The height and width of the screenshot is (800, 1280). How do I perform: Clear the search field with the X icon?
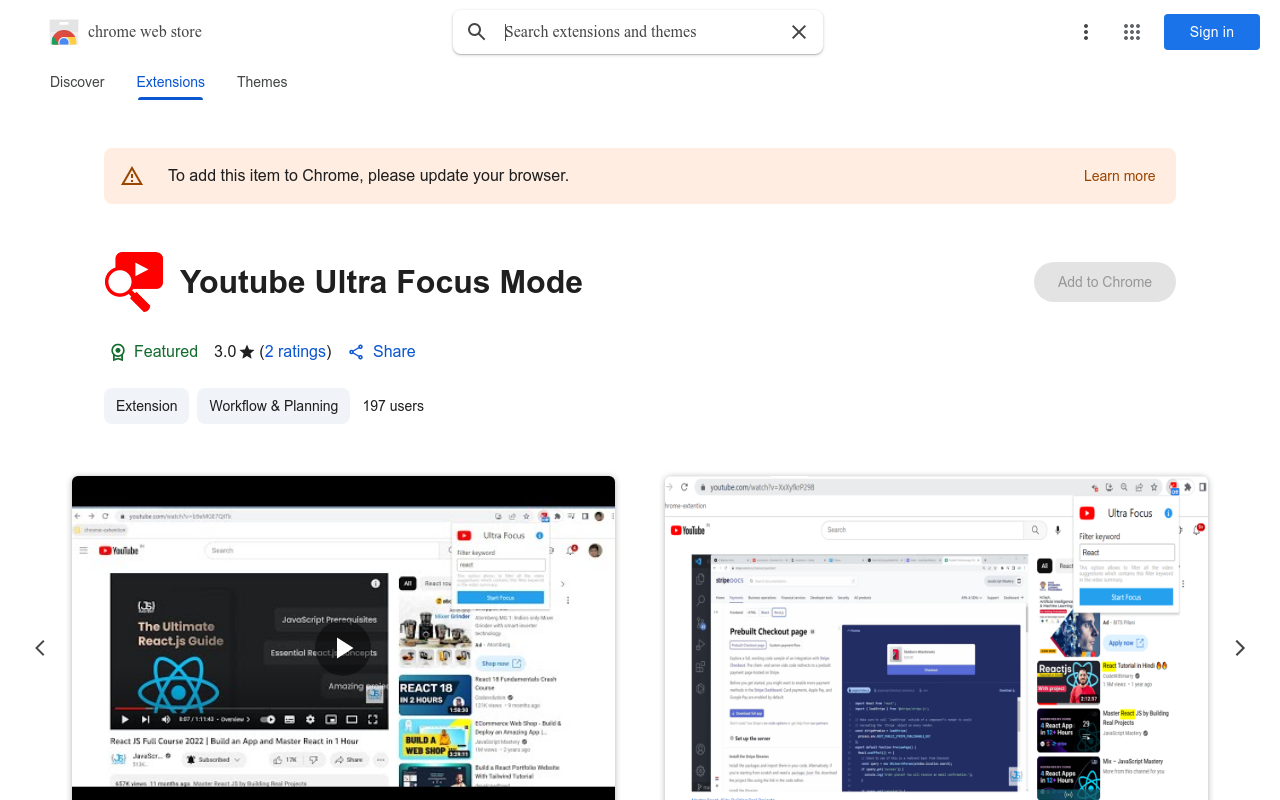tap(799, 32)
